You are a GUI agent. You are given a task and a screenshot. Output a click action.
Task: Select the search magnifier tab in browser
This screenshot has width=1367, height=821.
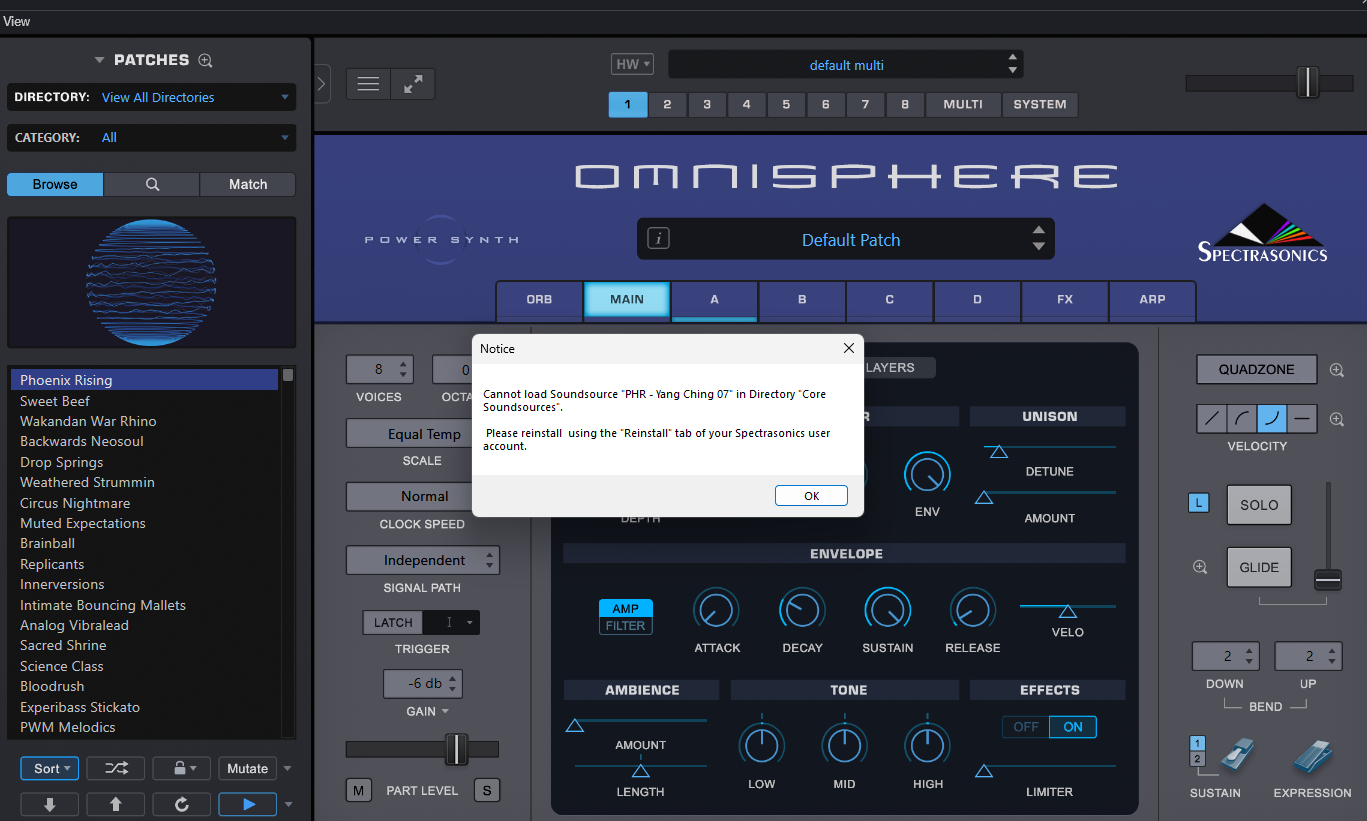point(152,184)
